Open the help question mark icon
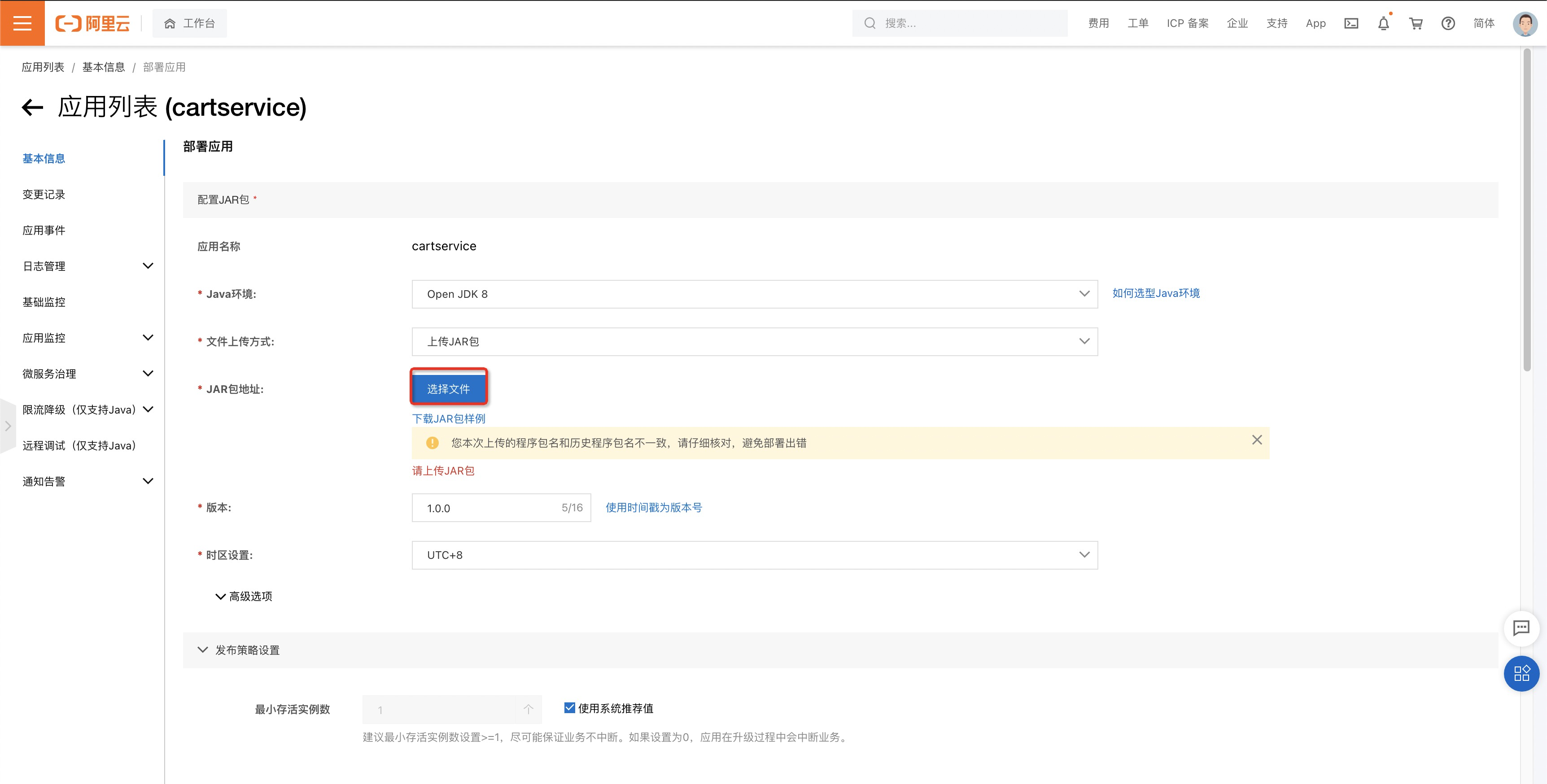The width and height of the screenshot is (1547, 784). click(1448, 23)
